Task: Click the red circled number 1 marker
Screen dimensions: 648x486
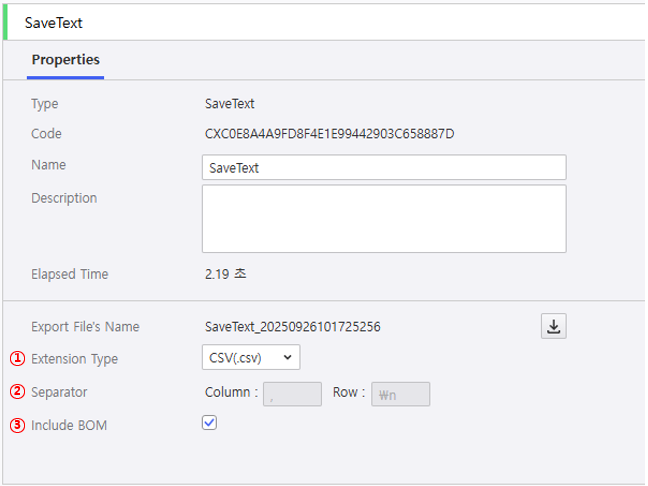Action: click(16, 359)
